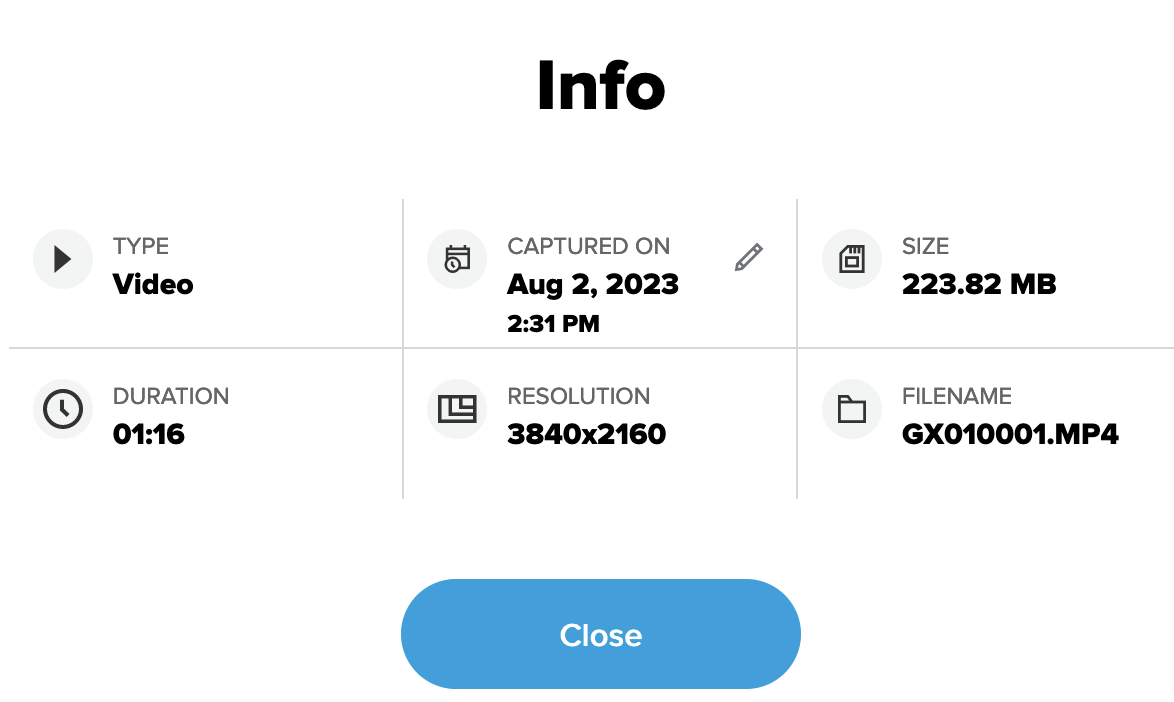Click the folder icon next to Filename
Viewport: 1174px width, 702px height.
[x=851, y=409]
